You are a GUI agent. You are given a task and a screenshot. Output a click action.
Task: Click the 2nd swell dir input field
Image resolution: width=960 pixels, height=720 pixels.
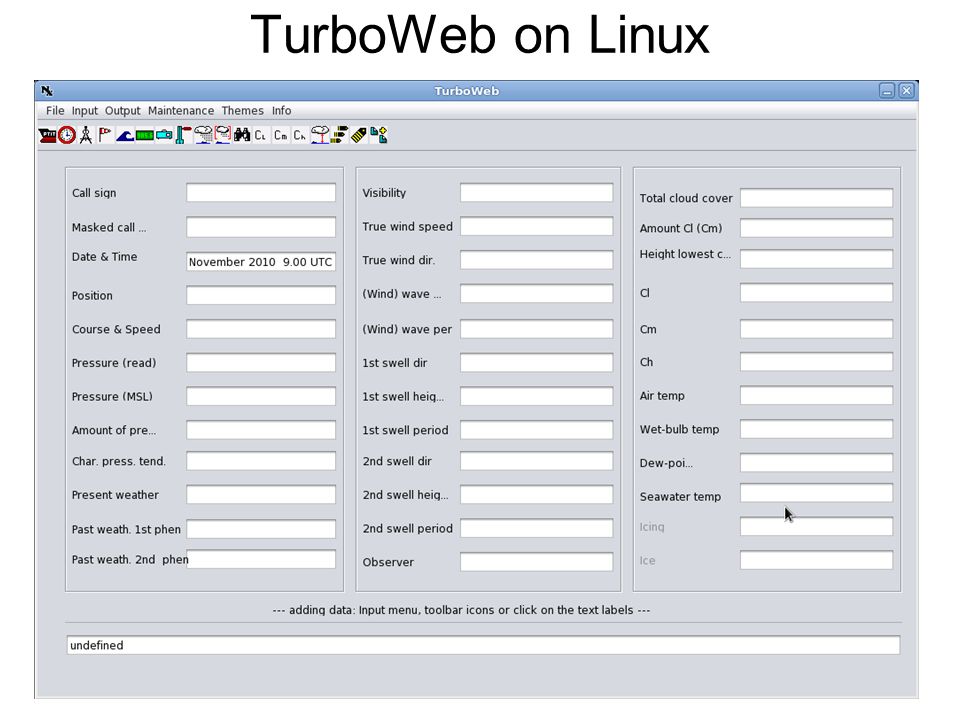536,461
